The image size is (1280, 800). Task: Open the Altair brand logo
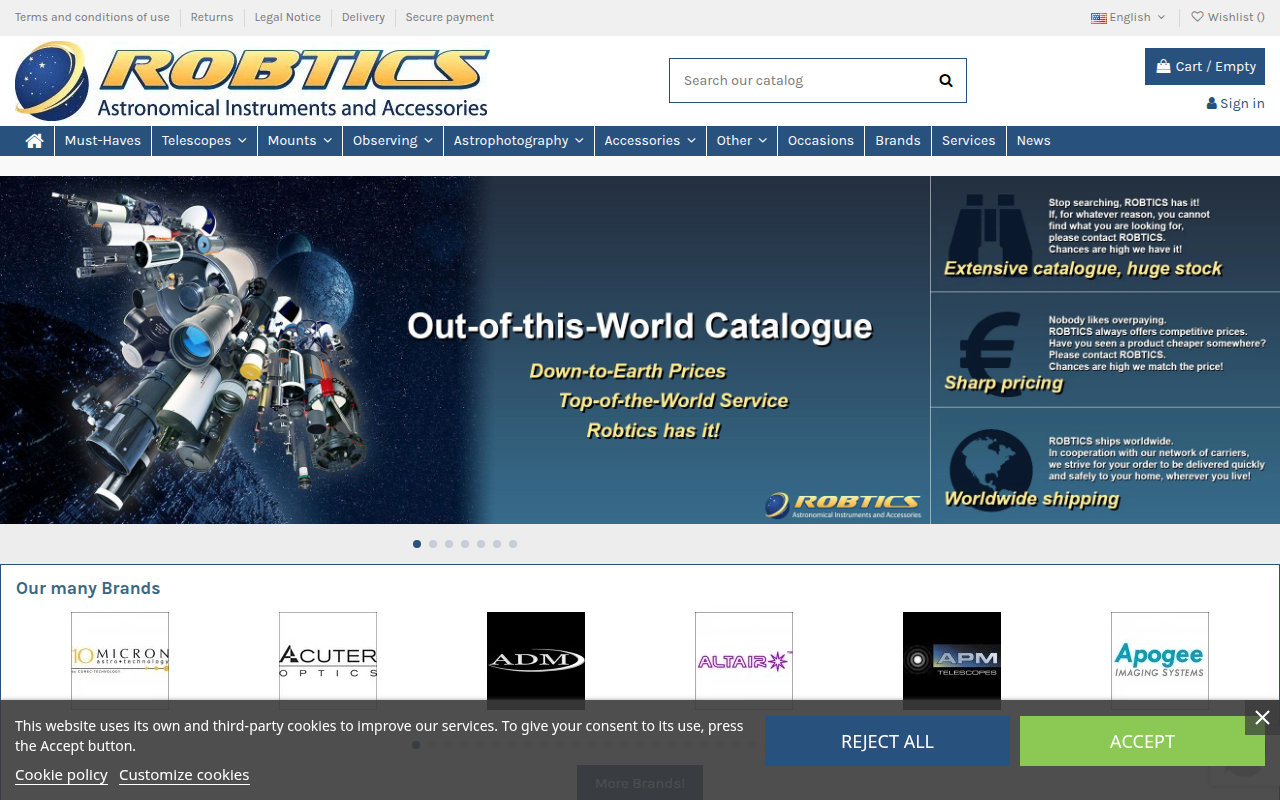click(x=744, y=659)
